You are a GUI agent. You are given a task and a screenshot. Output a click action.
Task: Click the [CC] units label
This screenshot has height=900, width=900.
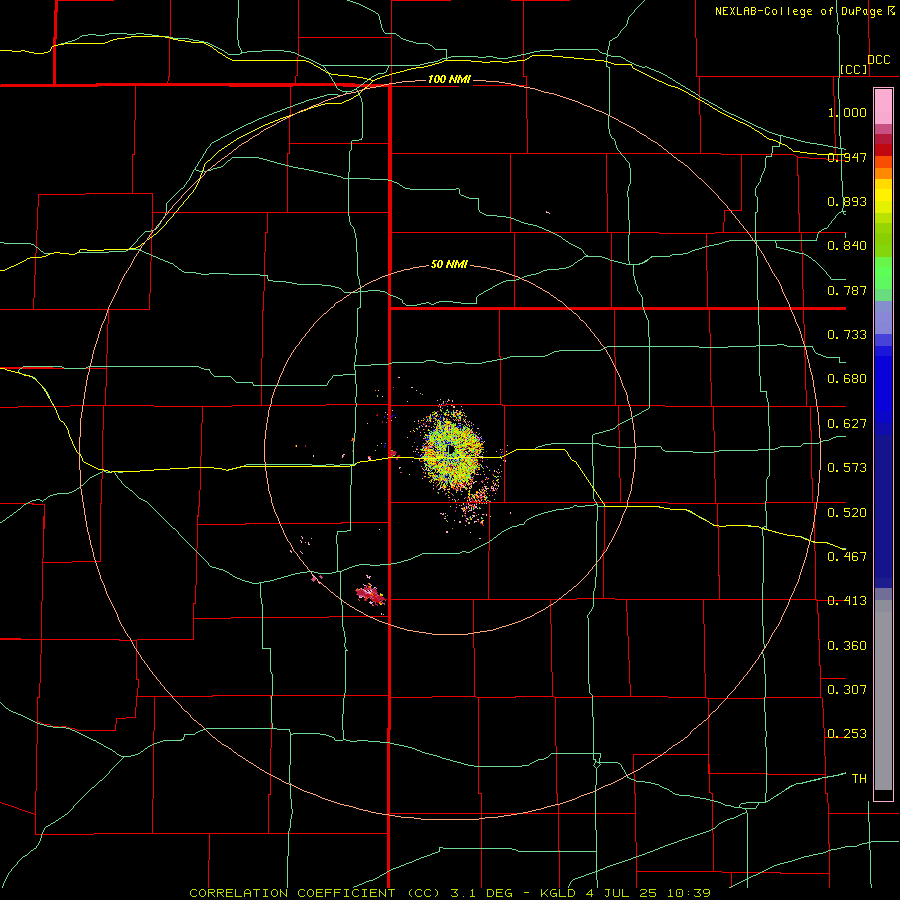point(854,69)
